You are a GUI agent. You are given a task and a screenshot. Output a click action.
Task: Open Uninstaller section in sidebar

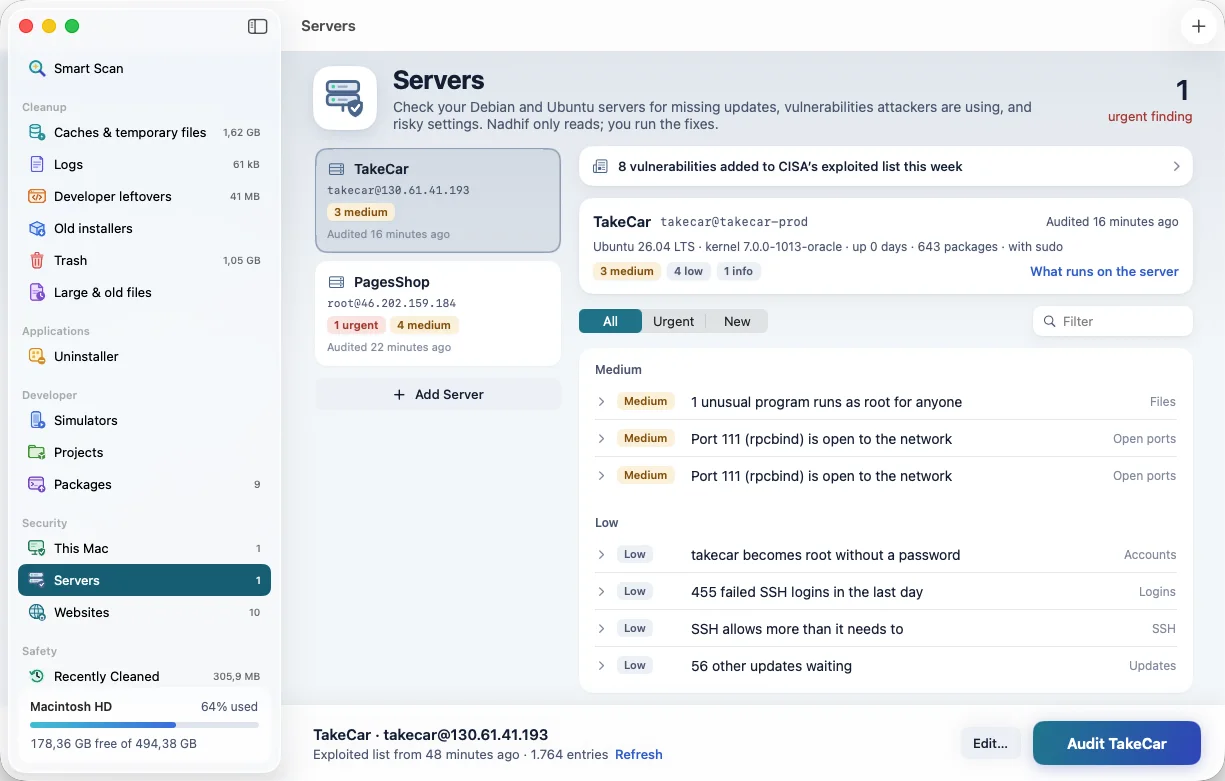[x=144, y=356]
